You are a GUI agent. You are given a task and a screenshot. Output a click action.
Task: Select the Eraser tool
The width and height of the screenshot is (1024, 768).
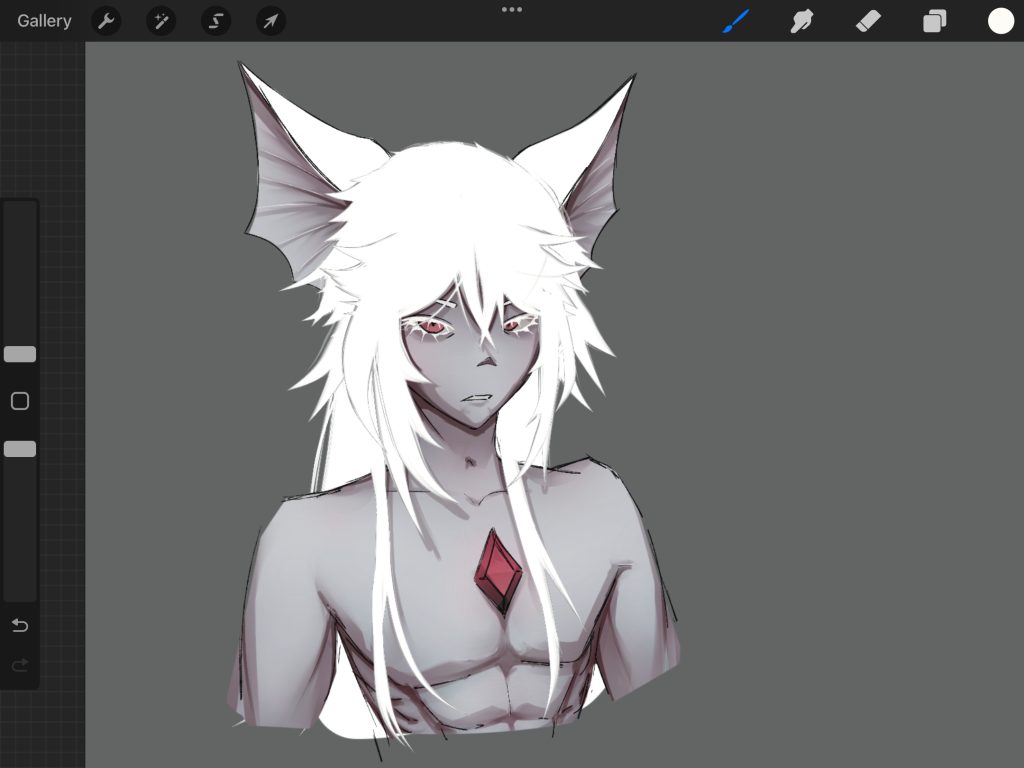click(868, 21)
